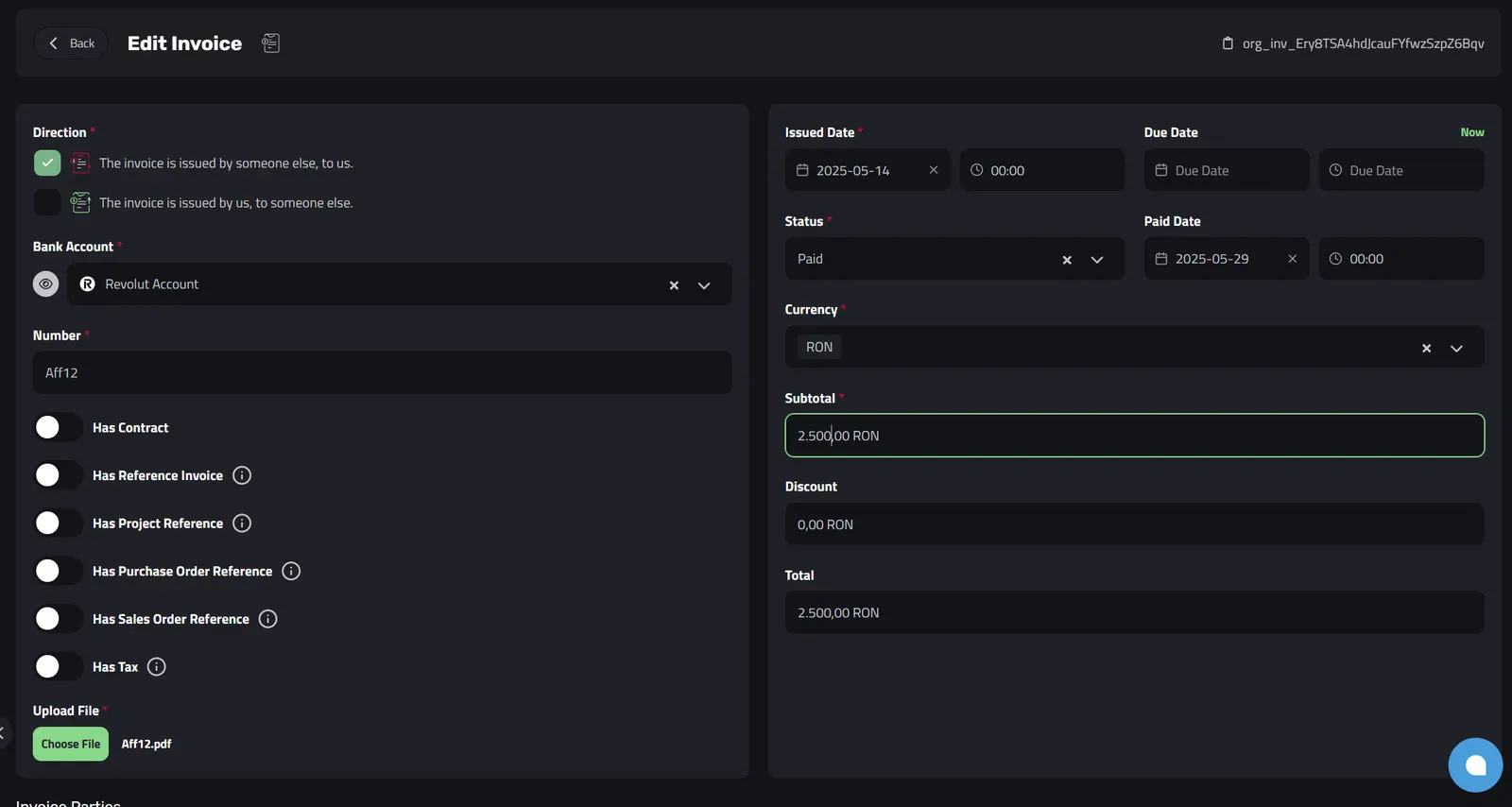Click the outgoing invoice direction icon
This screenshot has width=1512, height=807.
(x=80, y=202)
